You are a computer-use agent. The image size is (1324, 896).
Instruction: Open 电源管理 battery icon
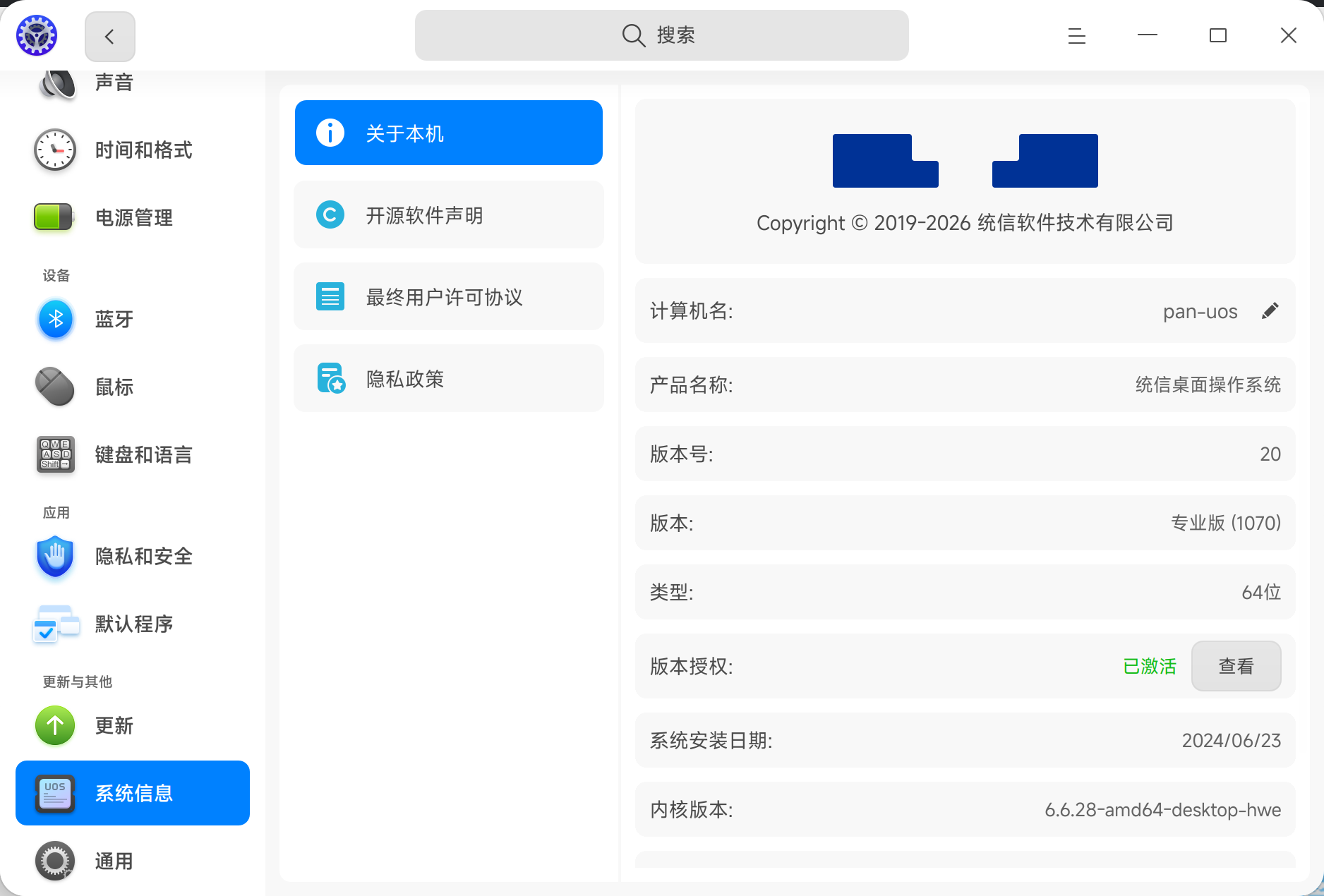[x=54, y=217]
